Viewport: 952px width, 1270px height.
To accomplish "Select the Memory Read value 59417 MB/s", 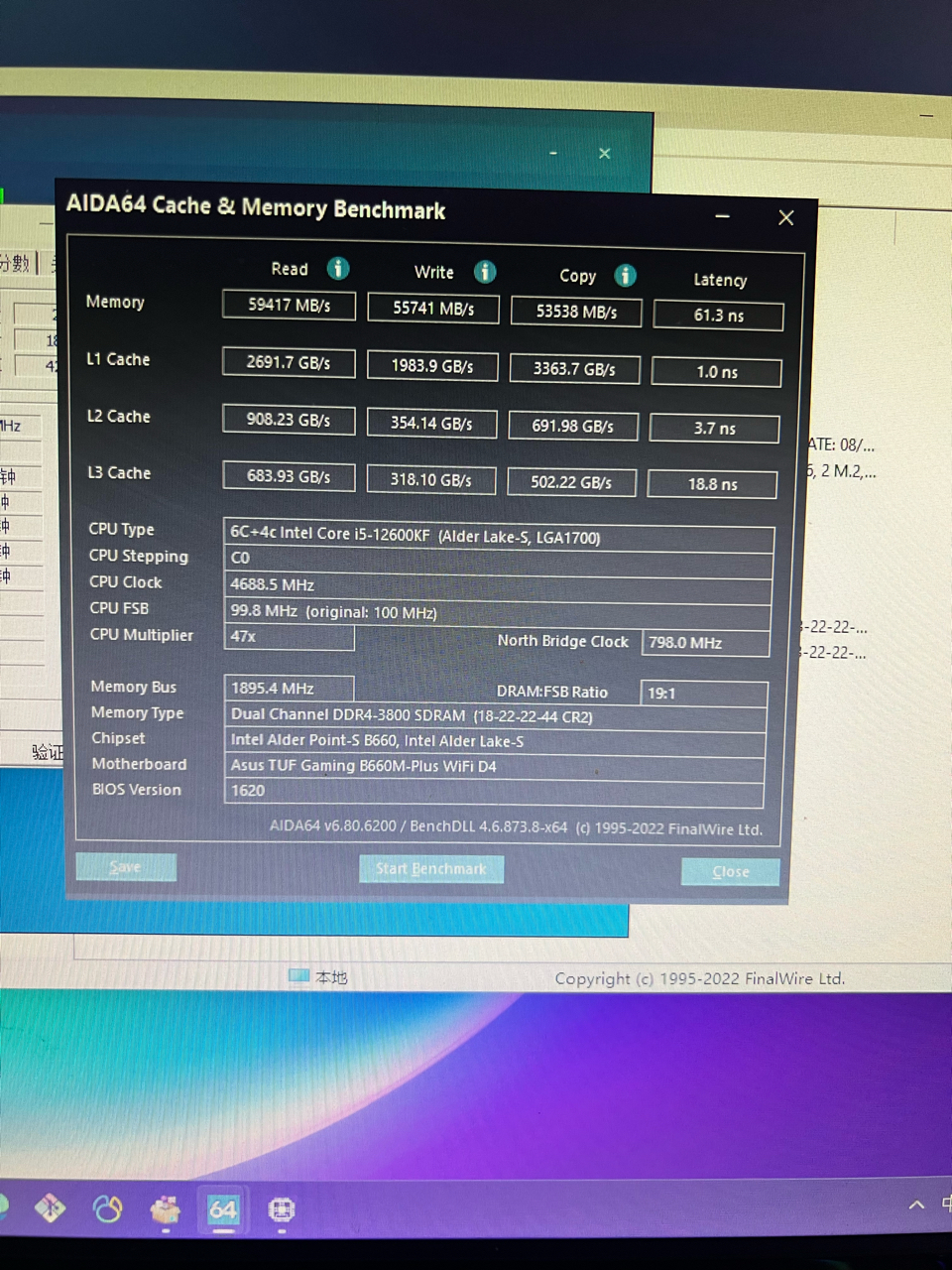I will pyautogui.click(x=289, y=305).
